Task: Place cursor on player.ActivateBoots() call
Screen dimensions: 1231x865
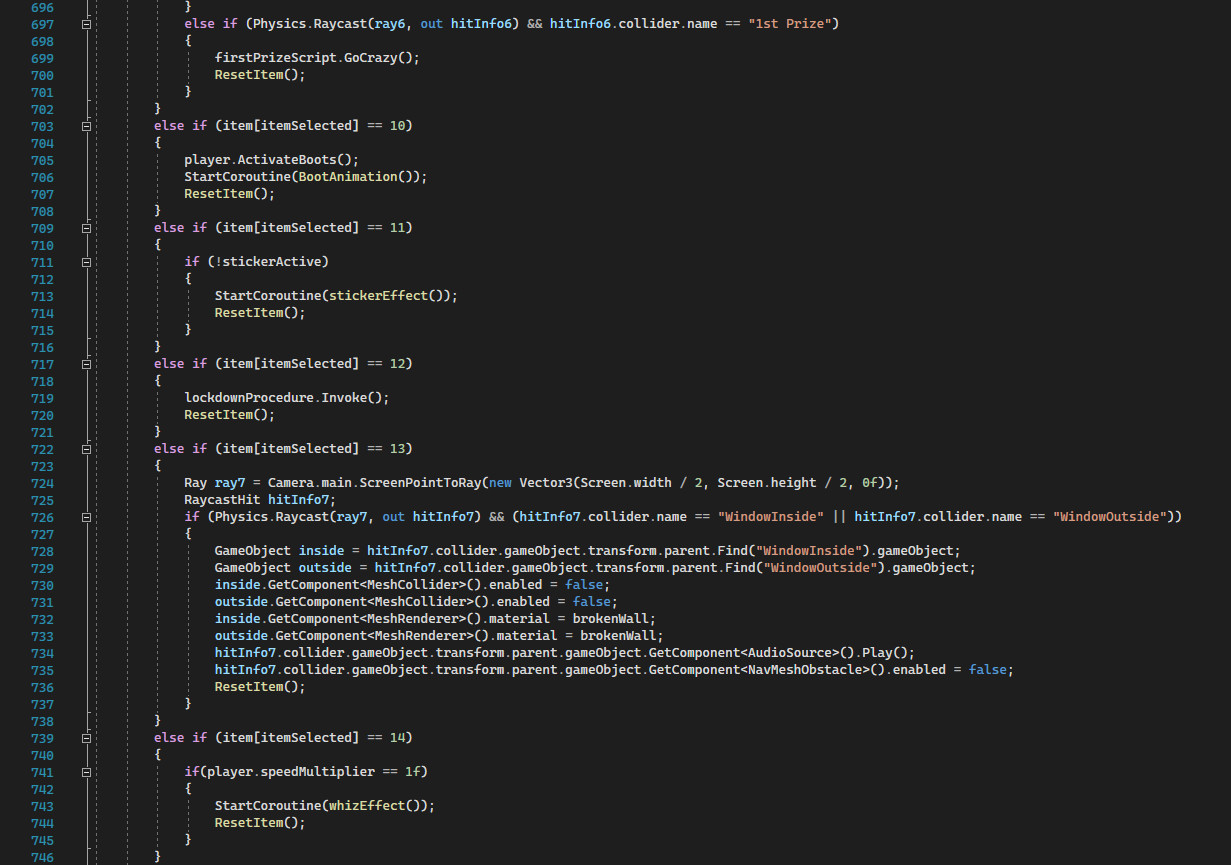Action: [271, 160]
